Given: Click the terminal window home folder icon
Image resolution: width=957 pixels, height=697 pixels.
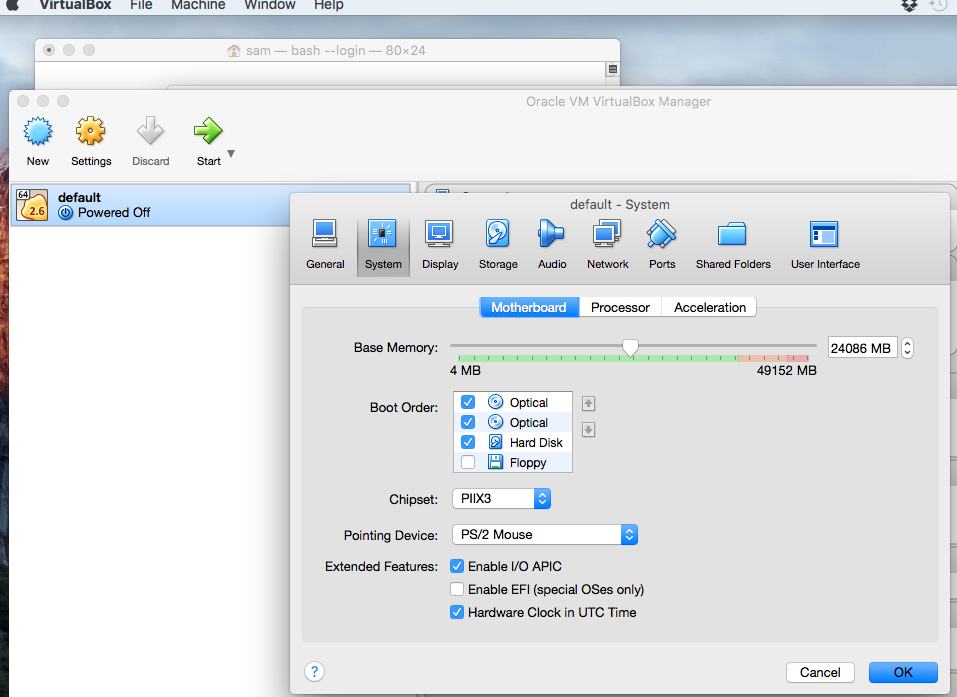Looking at the screenshot, I should (x=233, y=51).
